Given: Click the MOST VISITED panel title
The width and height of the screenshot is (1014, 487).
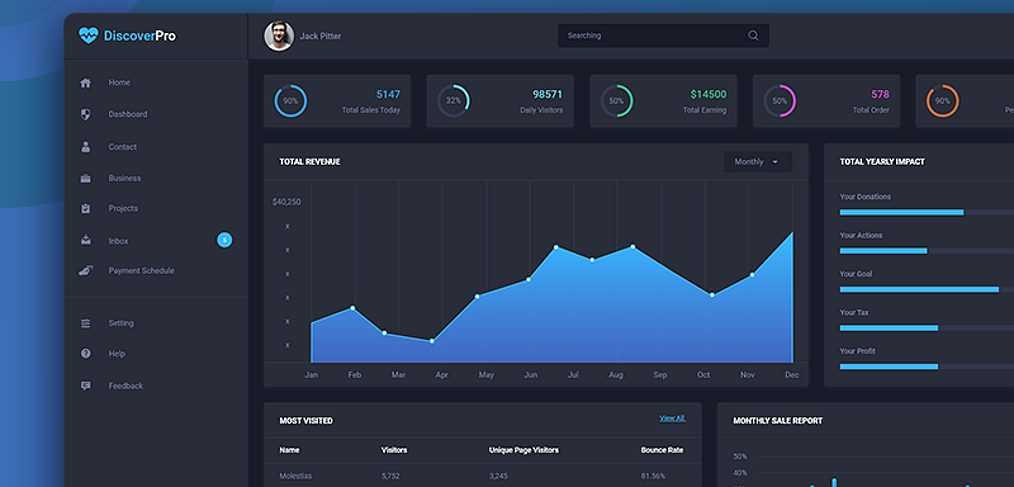Looking at the screenshot, I should 306,421.
